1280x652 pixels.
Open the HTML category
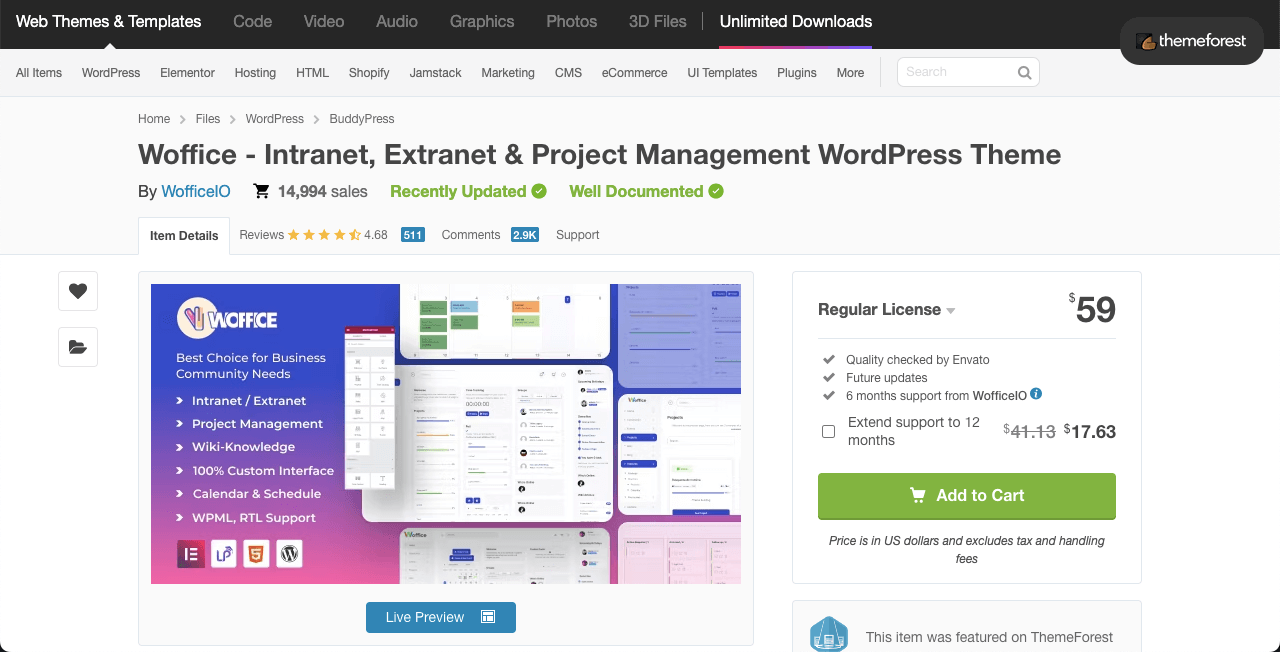coord(312,73)
